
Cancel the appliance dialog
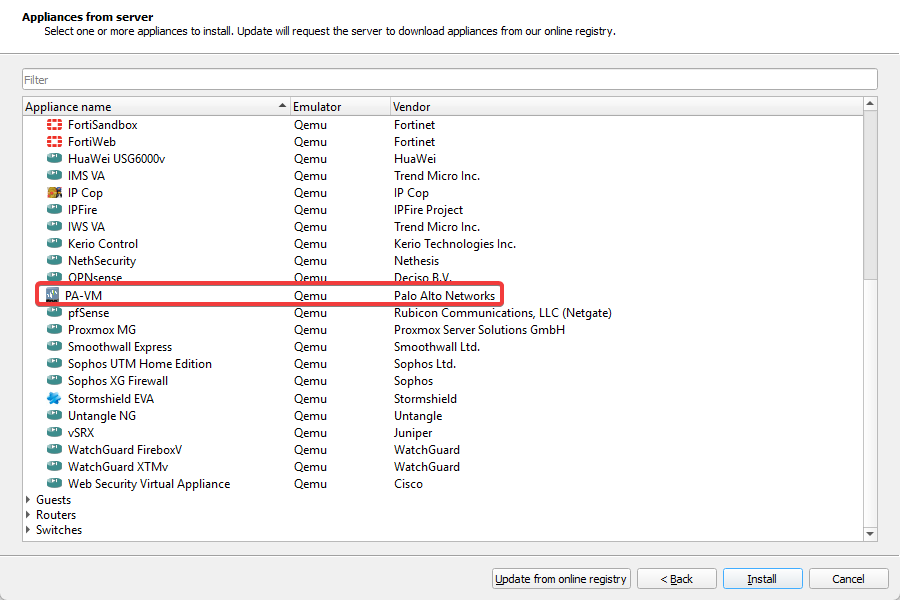pos(848,579)
